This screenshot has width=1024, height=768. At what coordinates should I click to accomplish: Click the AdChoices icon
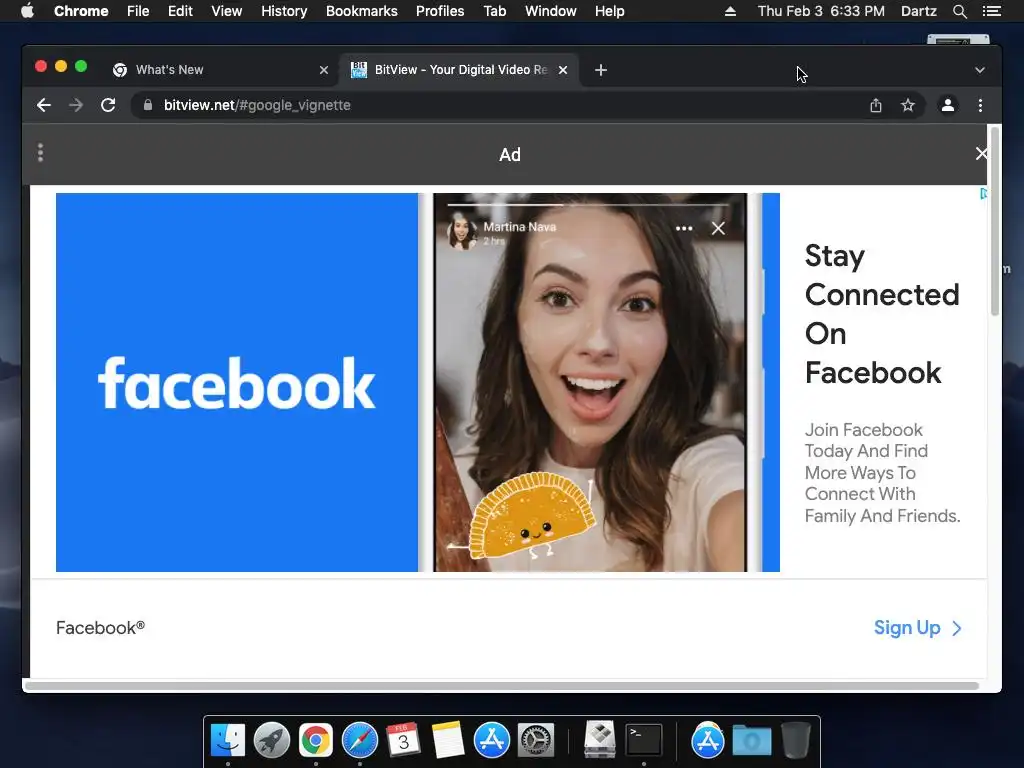(983, 193)
